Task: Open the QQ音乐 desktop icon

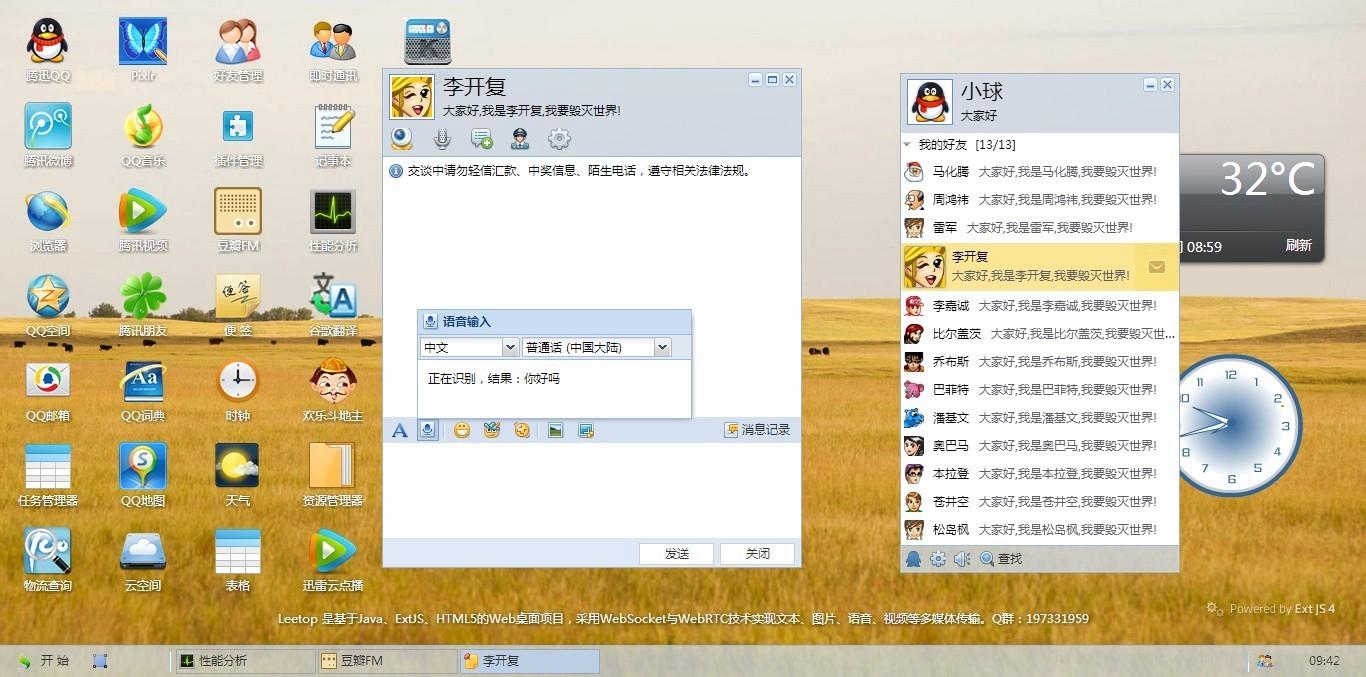Action: [x=143, y=135]
